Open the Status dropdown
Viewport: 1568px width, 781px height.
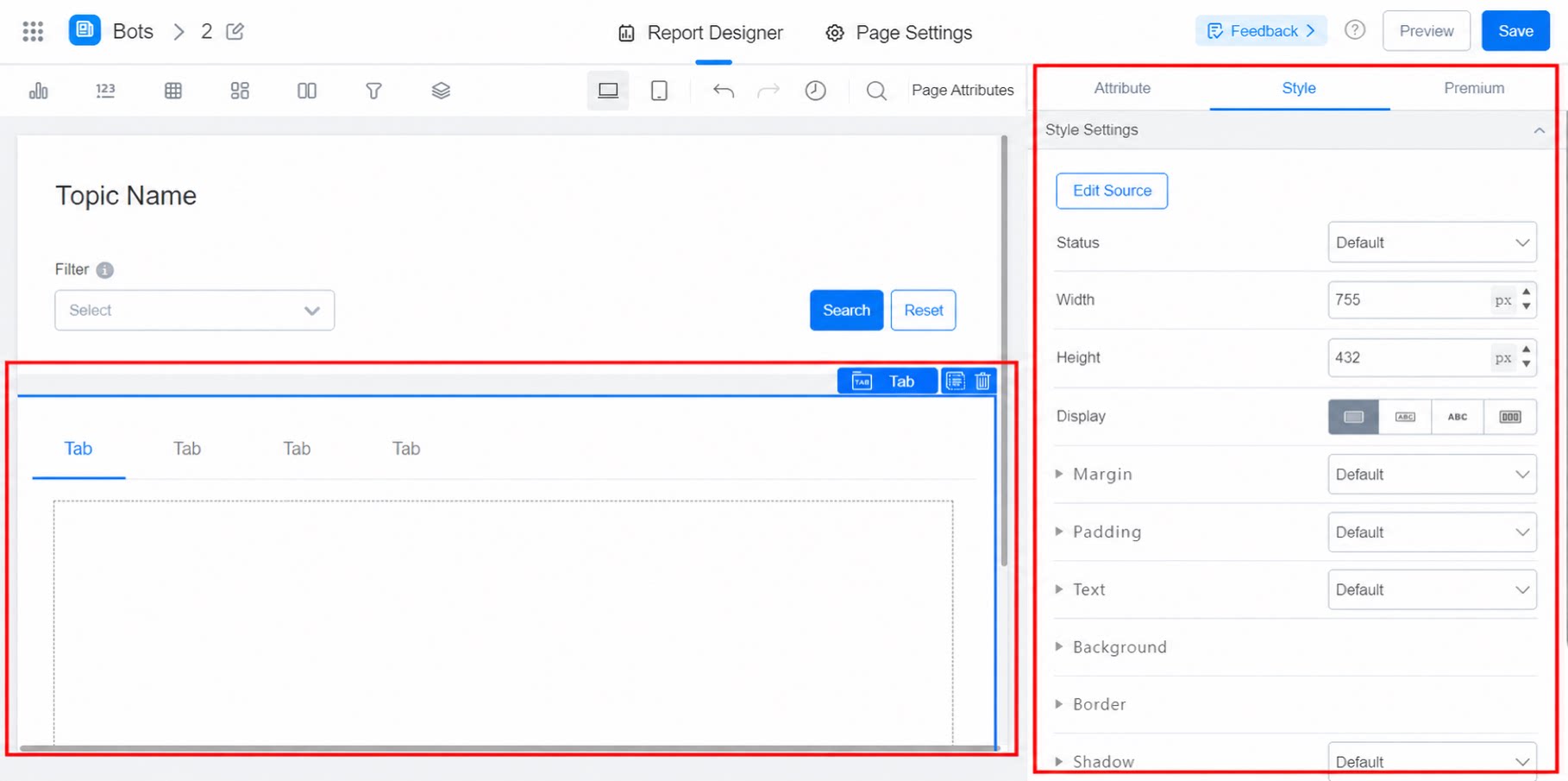click(x=1432, y=242)
